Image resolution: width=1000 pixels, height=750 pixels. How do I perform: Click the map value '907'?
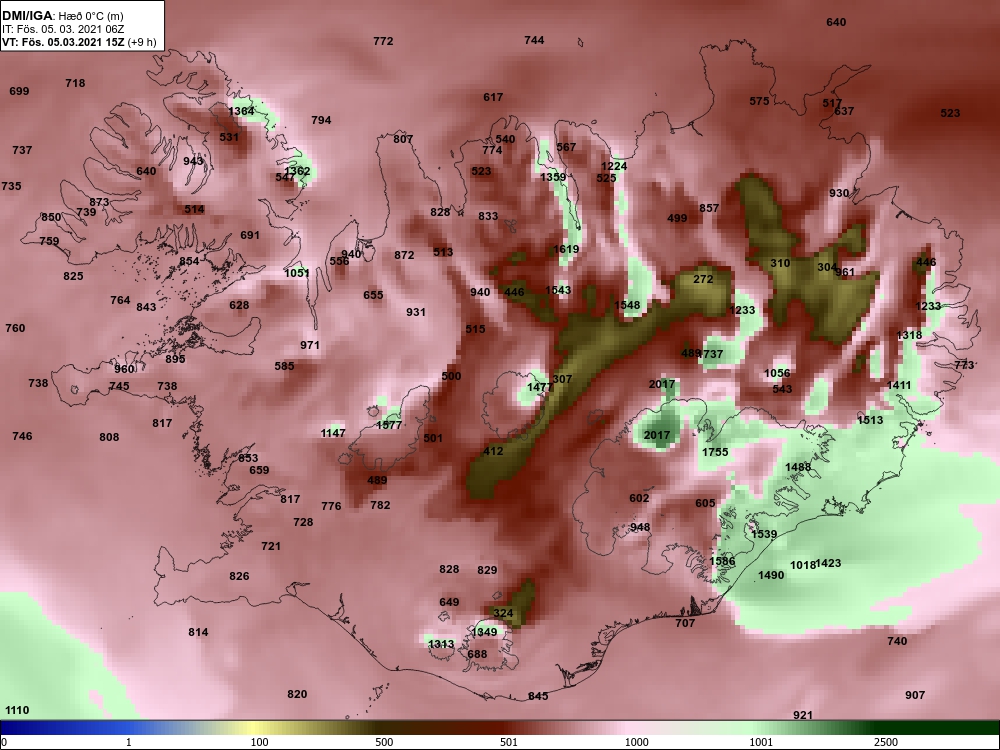click(915, 695)
